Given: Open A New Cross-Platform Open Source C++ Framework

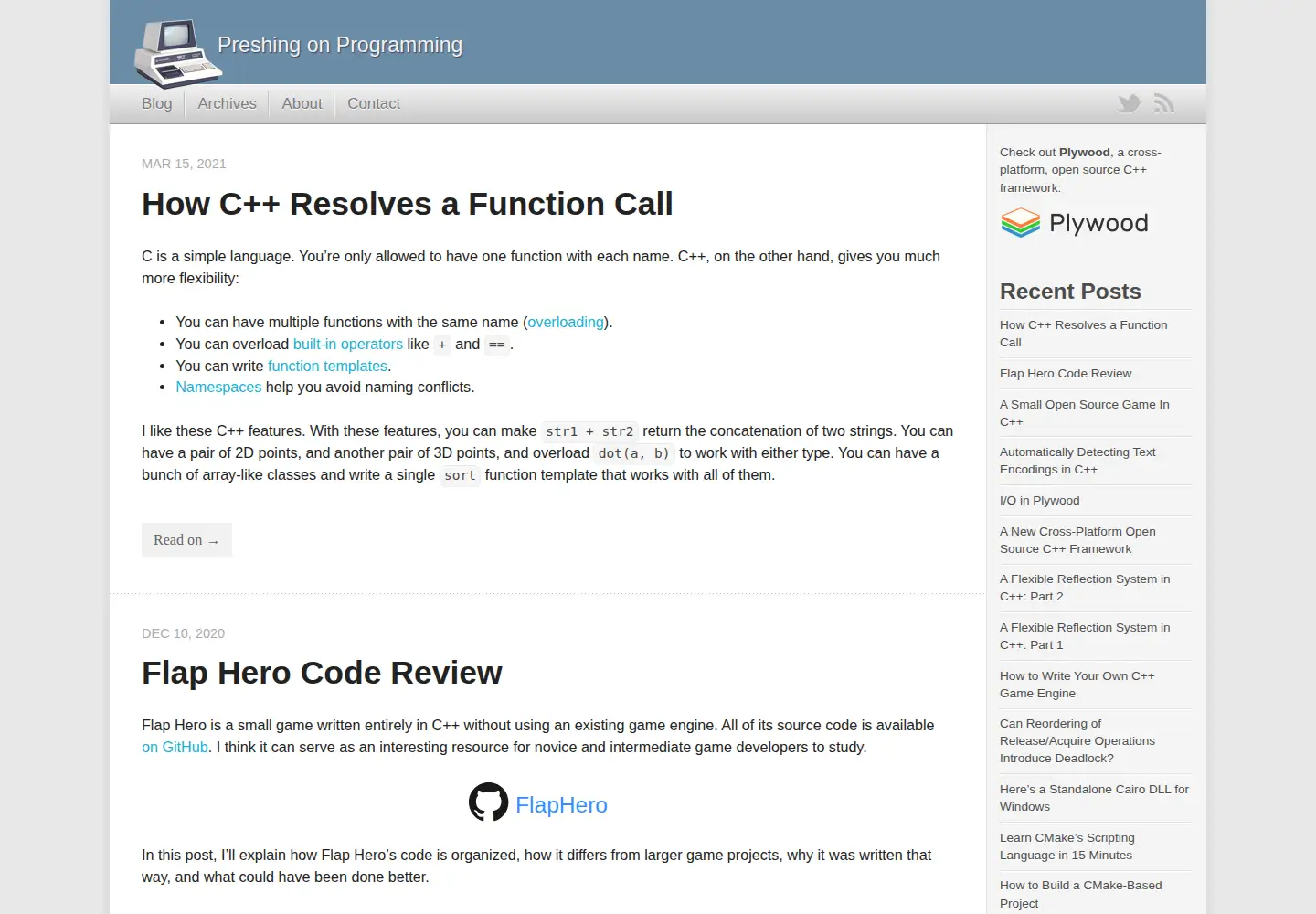Looking at the screenshot, I should click(1077, 540).
